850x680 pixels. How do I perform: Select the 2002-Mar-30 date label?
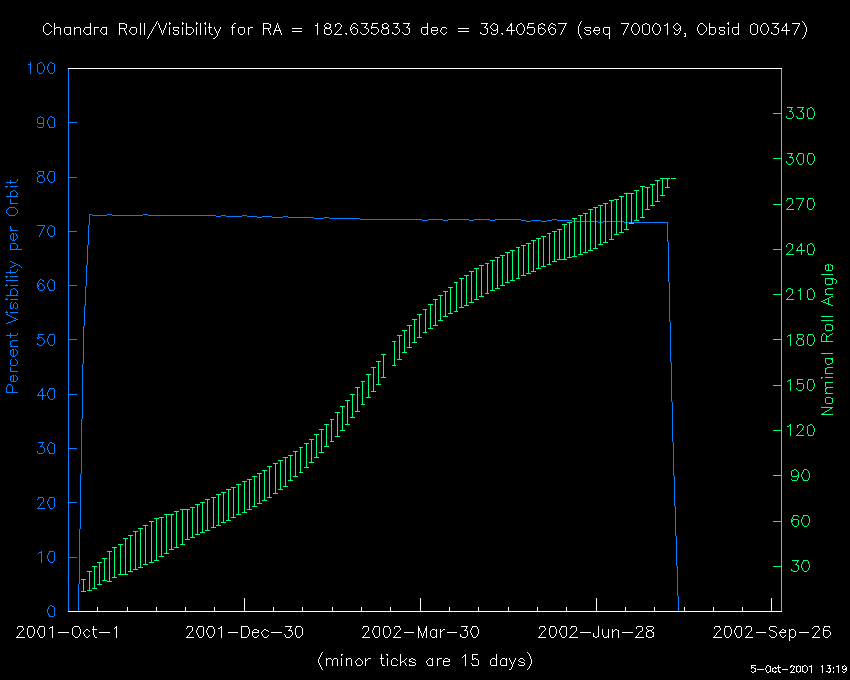420,632
